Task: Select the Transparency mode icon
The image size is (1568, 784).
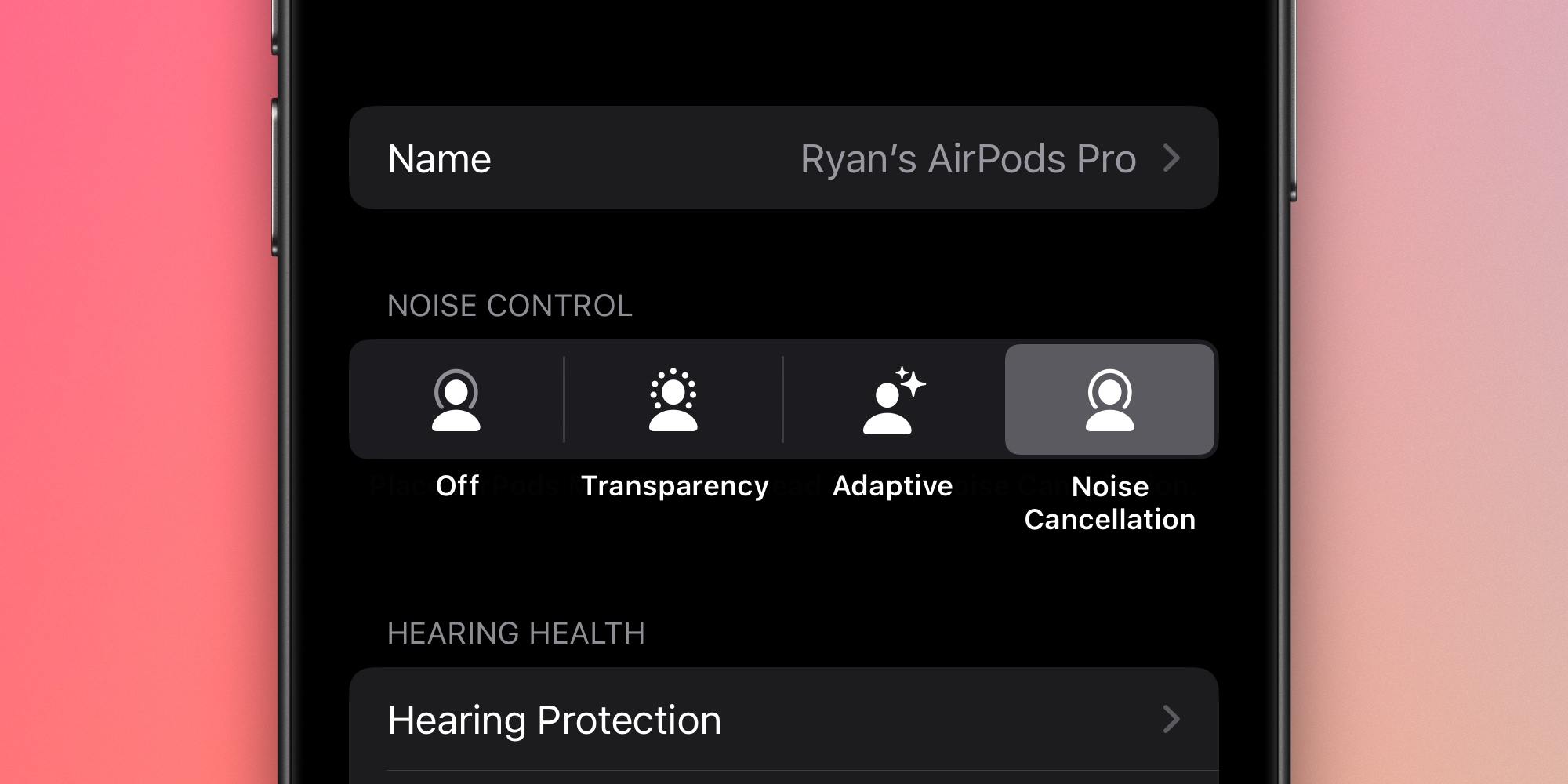Action: 673,400
